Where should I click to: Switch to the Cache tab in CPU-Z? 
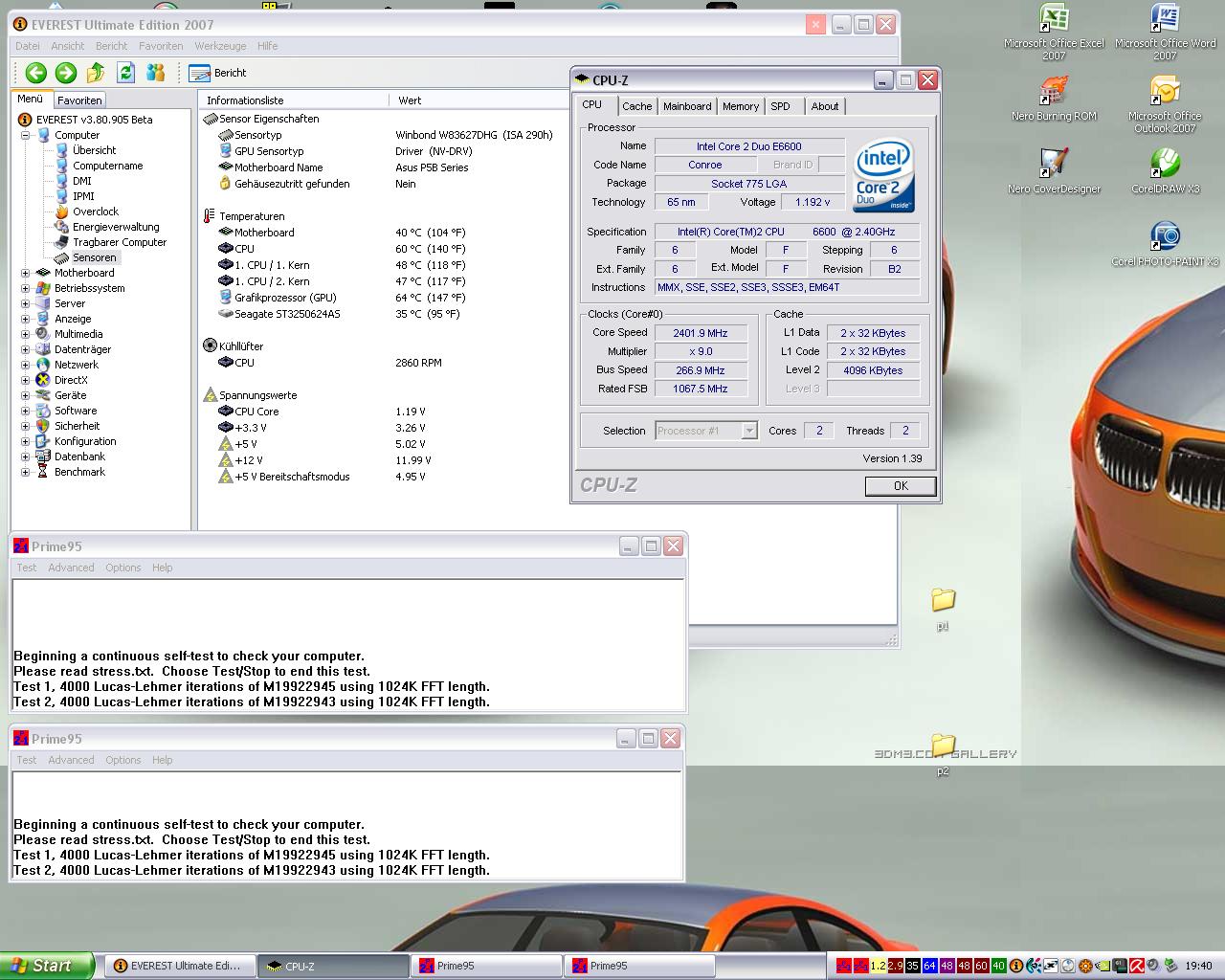(636, 106)
